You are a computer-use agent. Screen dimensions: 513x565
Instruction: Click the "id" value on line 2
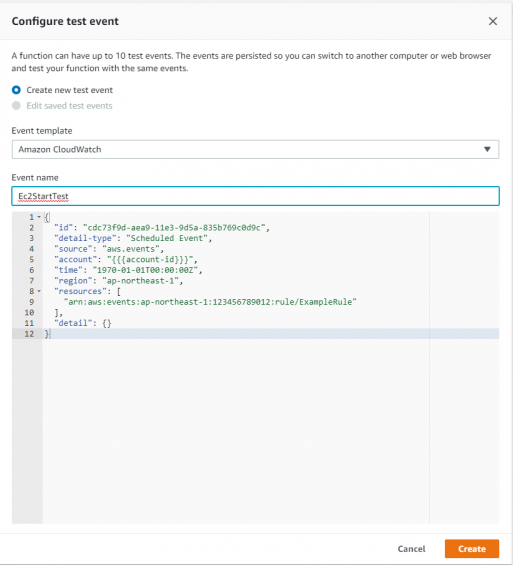(174, 228)
